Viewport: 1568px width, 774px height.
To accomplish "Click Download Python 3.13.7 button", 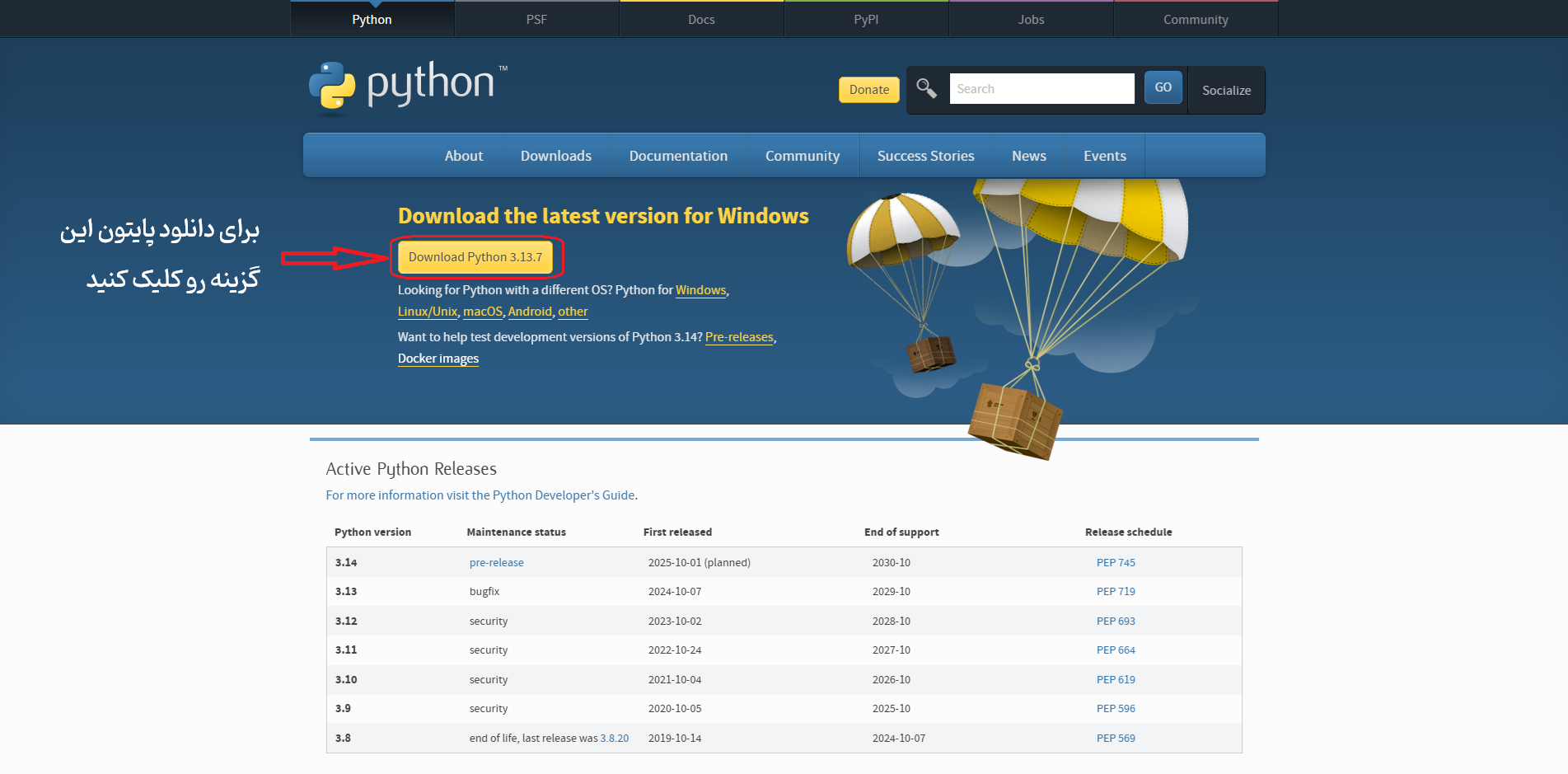I will (x=475, y=257).
